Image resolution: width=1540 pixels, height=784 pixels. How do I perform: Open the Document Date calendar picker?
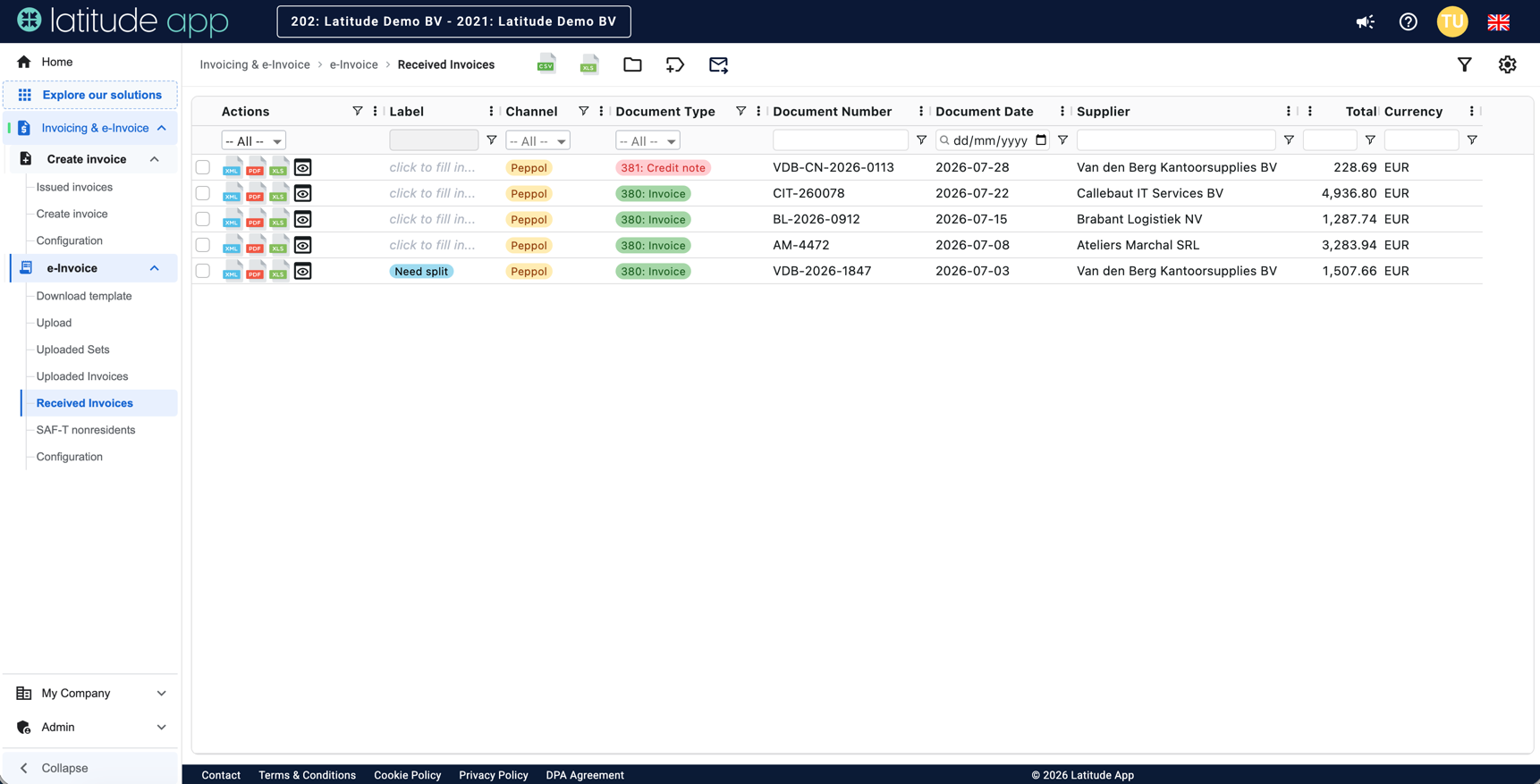[1041, 140]
